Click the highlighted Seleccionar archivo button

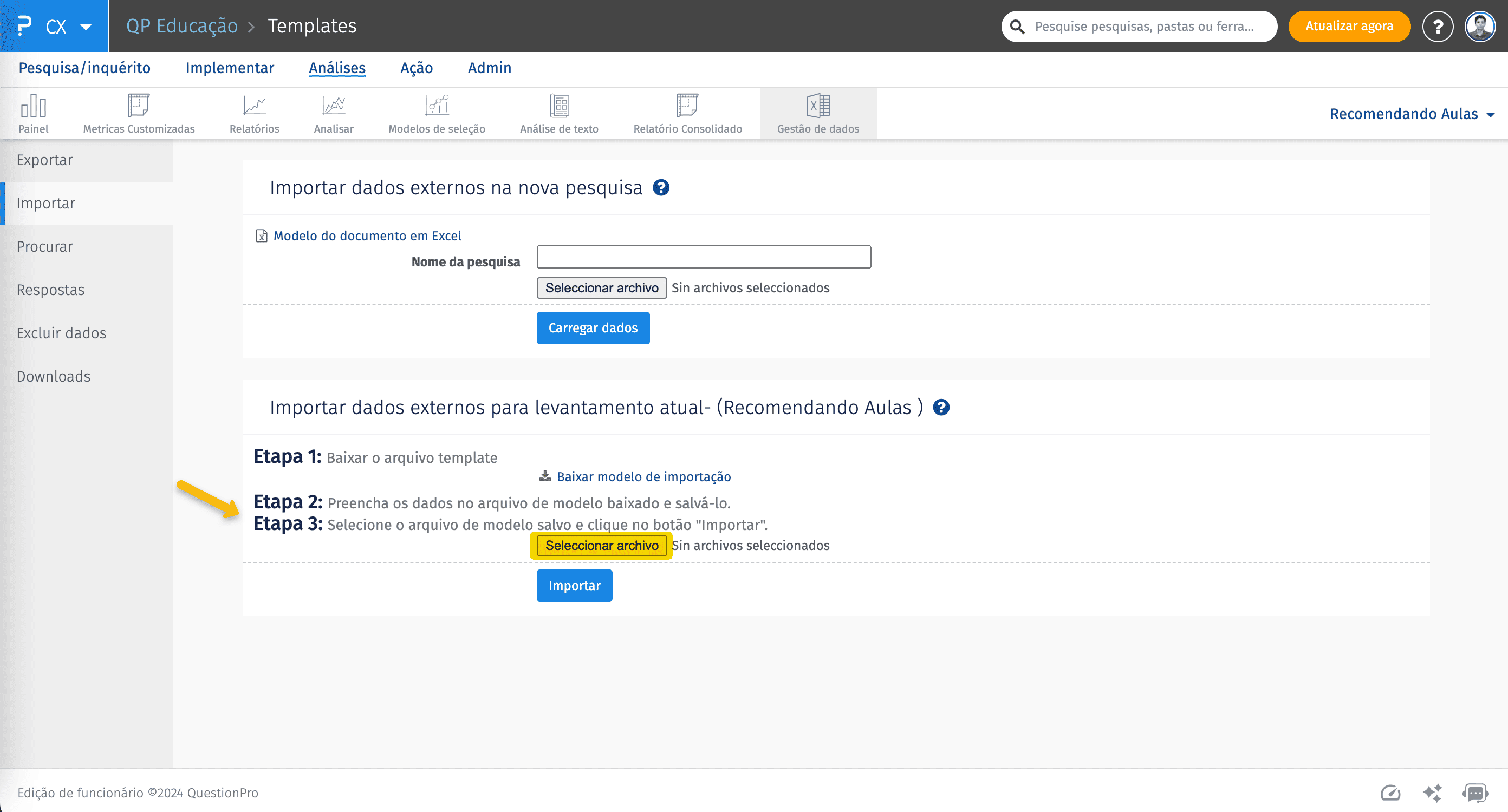[x=601, y=545]
